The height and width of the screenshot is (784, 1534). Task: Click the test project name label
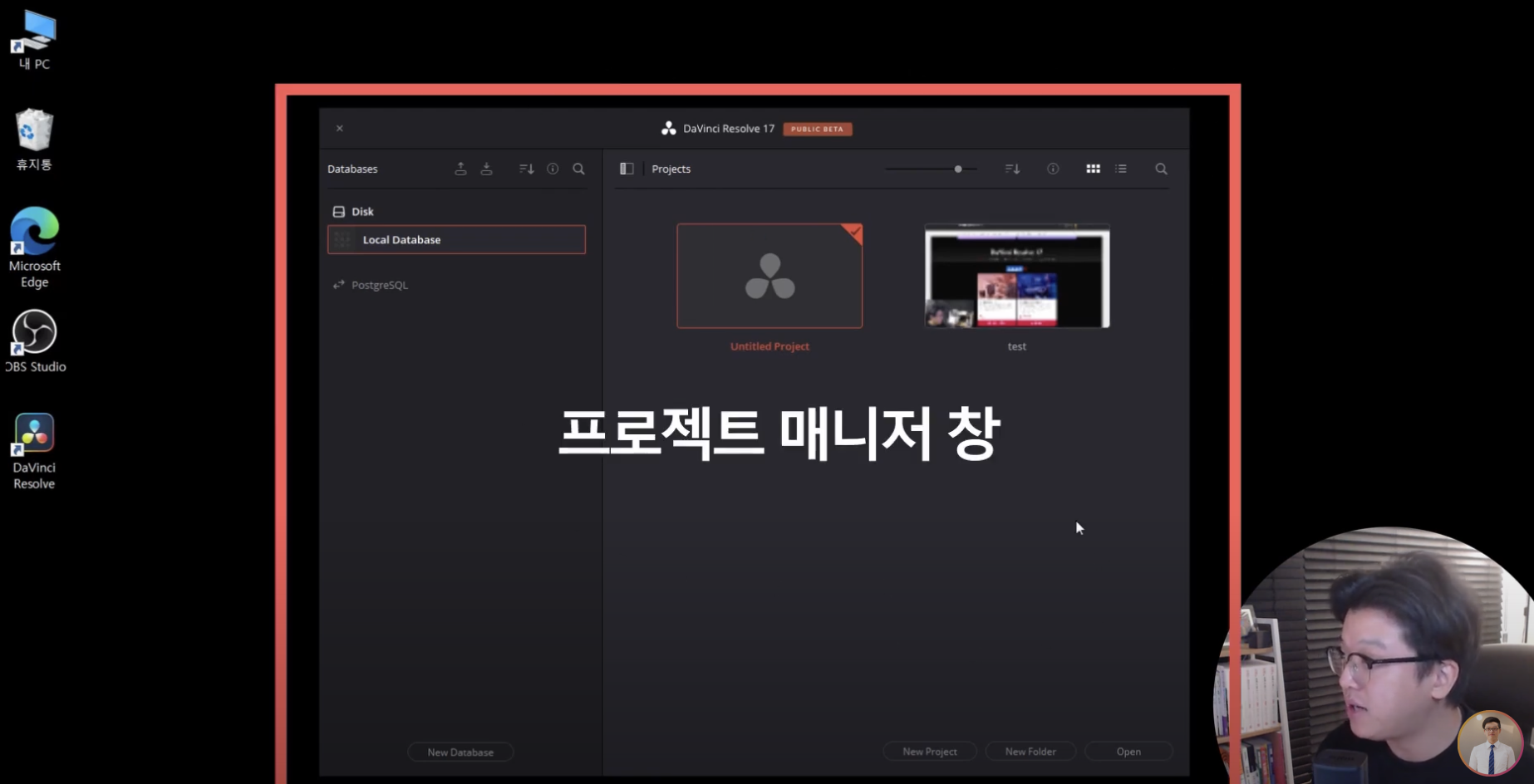coord(1017,346)
